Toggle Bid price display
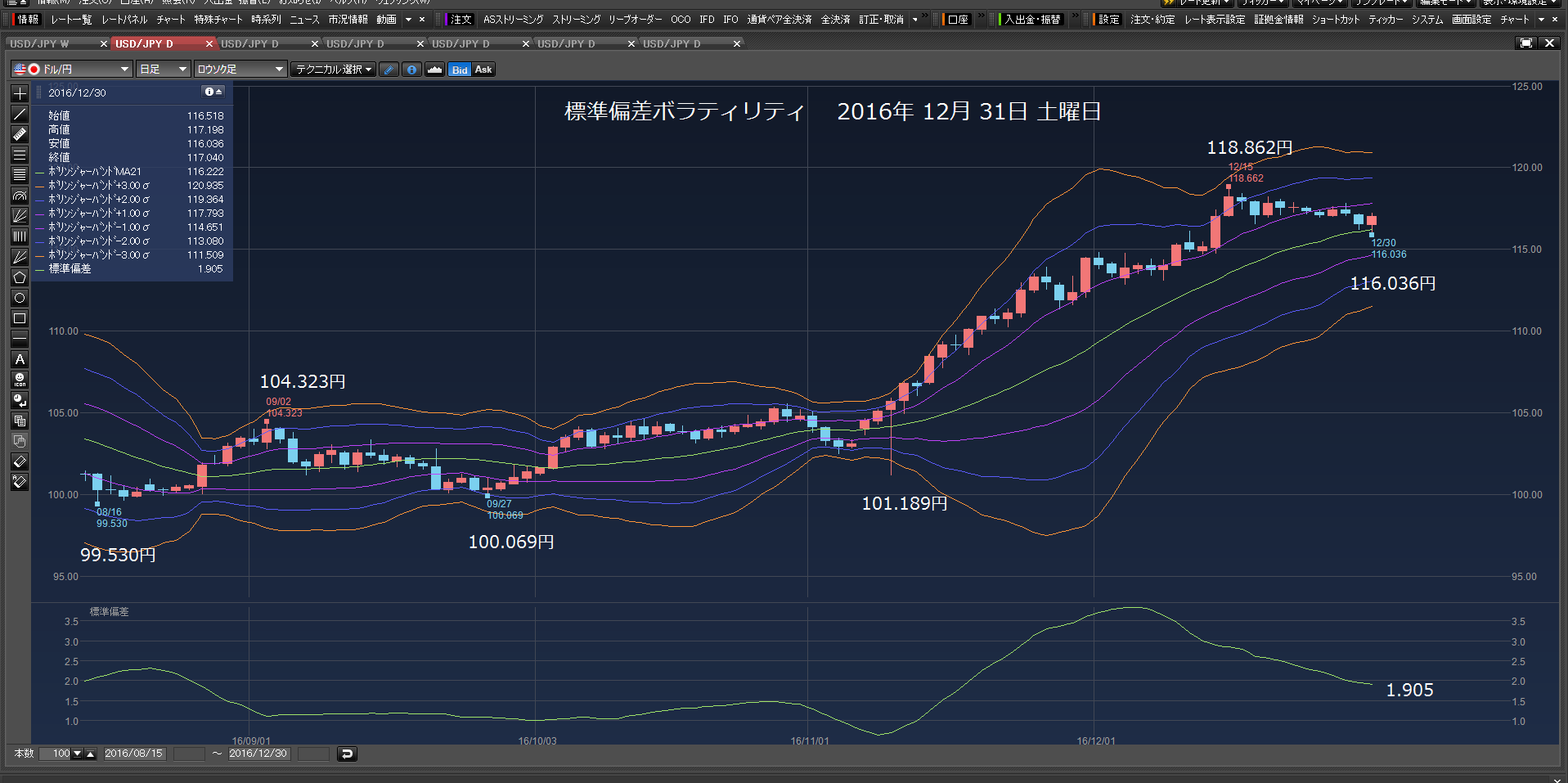The width and height of the screenshot is (1568, 783). point(460,70)
